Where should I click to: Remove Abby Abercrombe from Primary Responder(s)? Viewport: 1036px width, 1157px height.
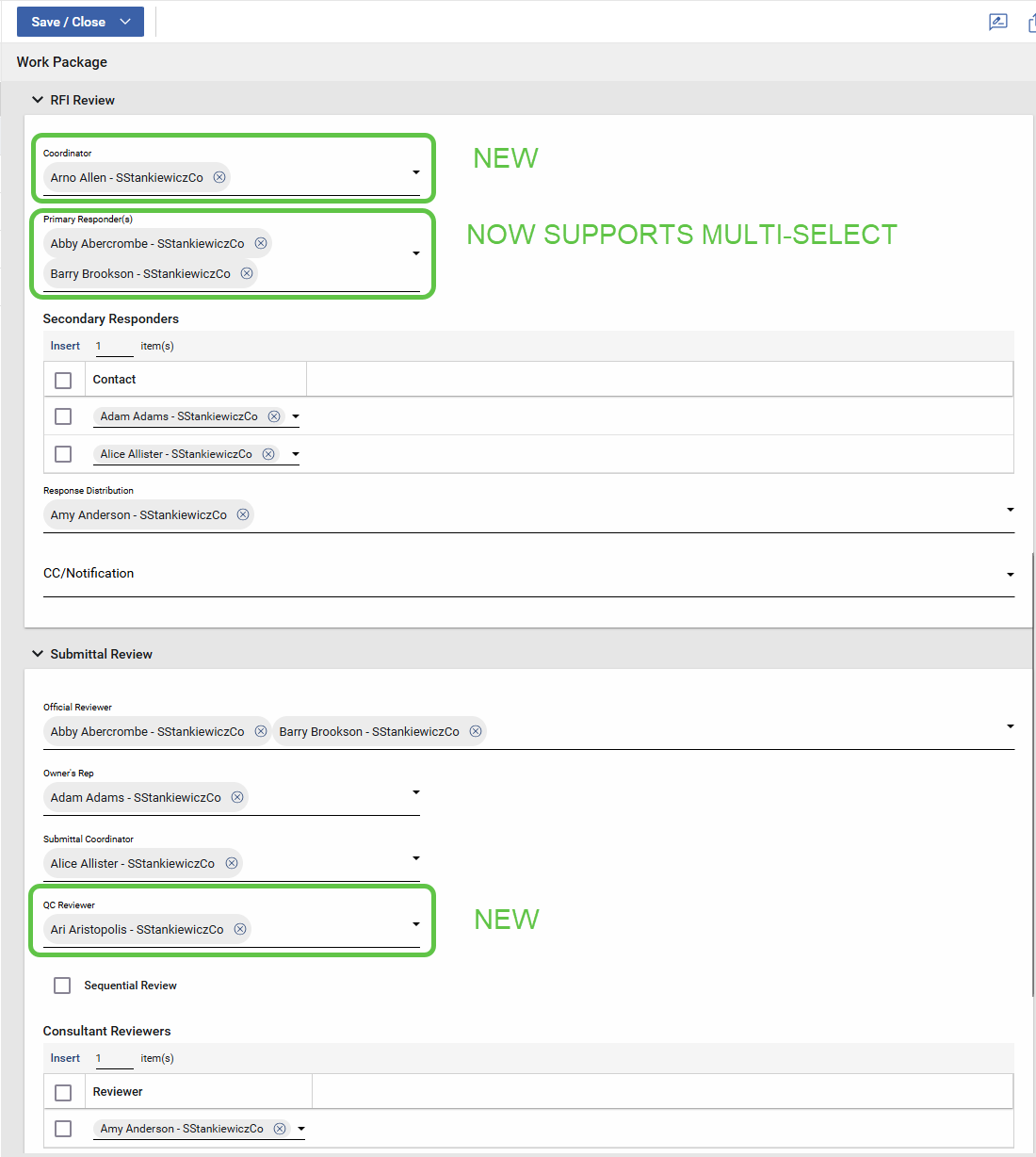[261, 243]
